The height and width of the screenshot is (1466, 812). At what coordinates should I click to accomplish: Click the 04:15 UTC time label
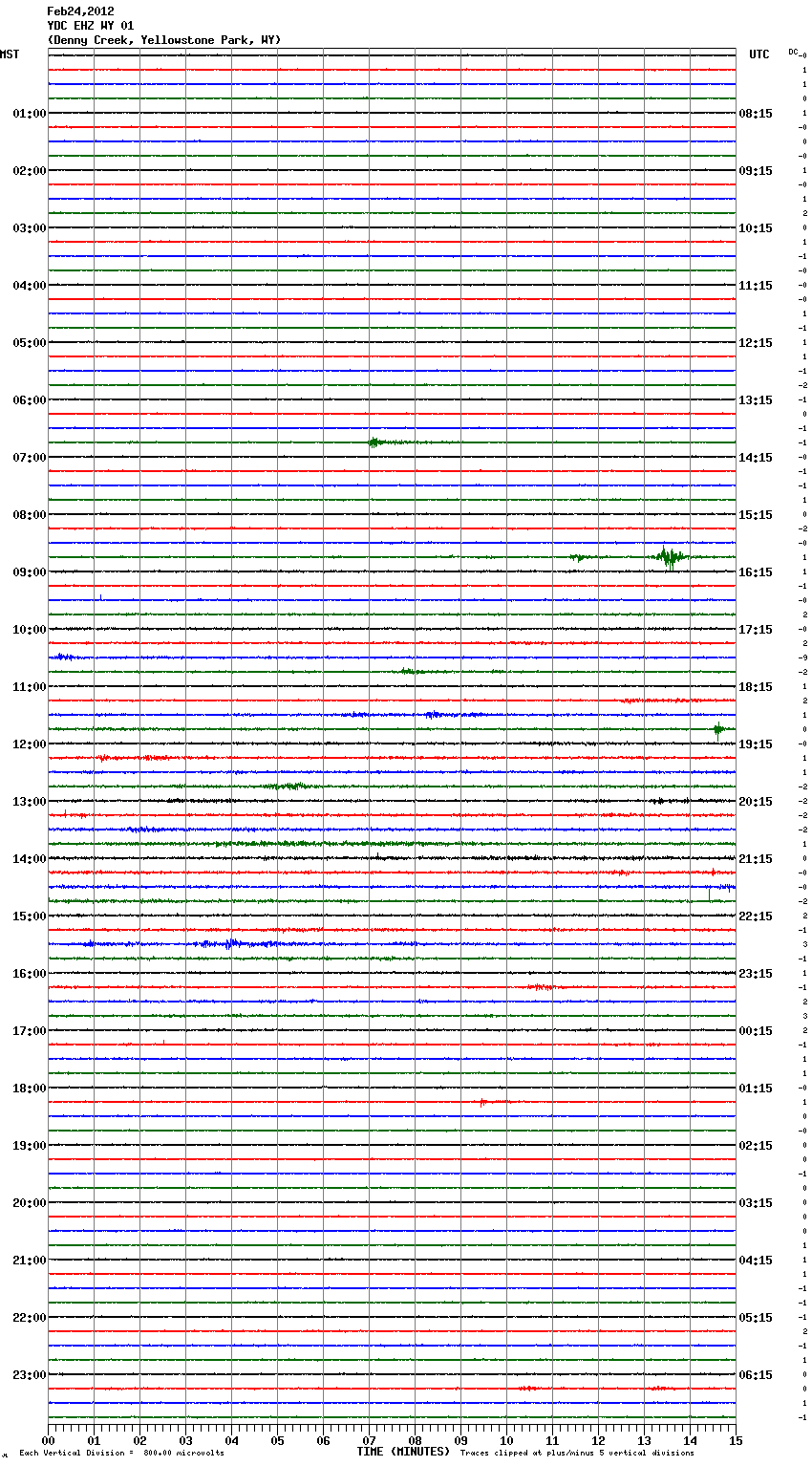[756, 1261]
